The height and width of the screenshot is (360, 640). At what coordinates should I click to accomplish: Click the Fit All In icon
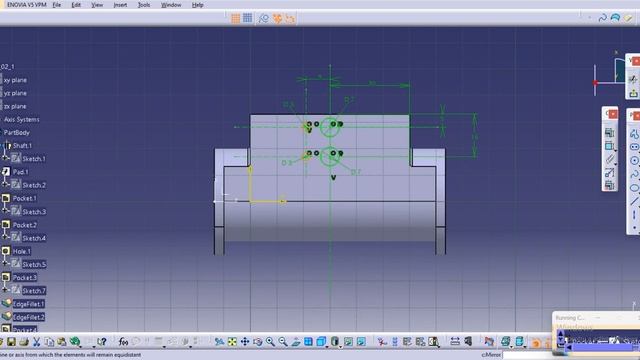(x=232, y=342)
